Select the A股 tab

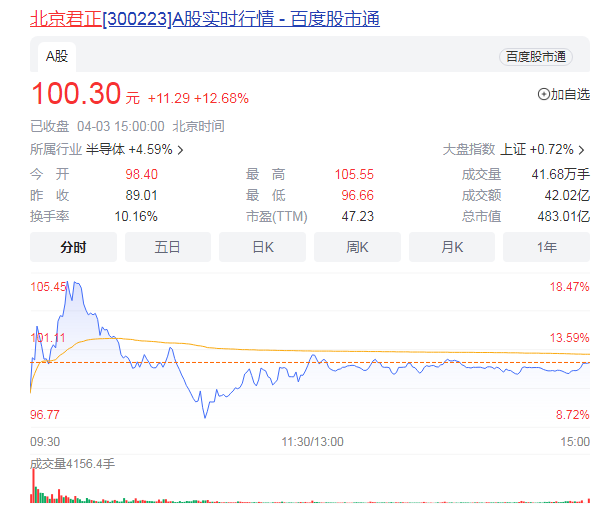click(56, 57)
